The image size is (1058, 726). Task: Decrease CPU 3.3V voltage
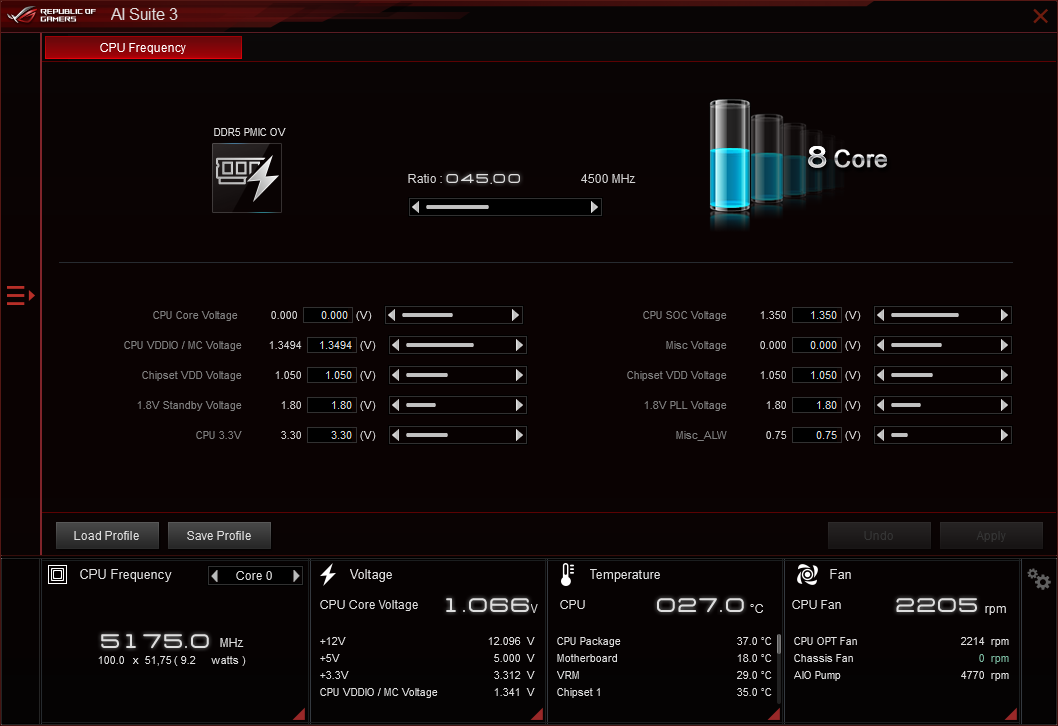point(395,435)
